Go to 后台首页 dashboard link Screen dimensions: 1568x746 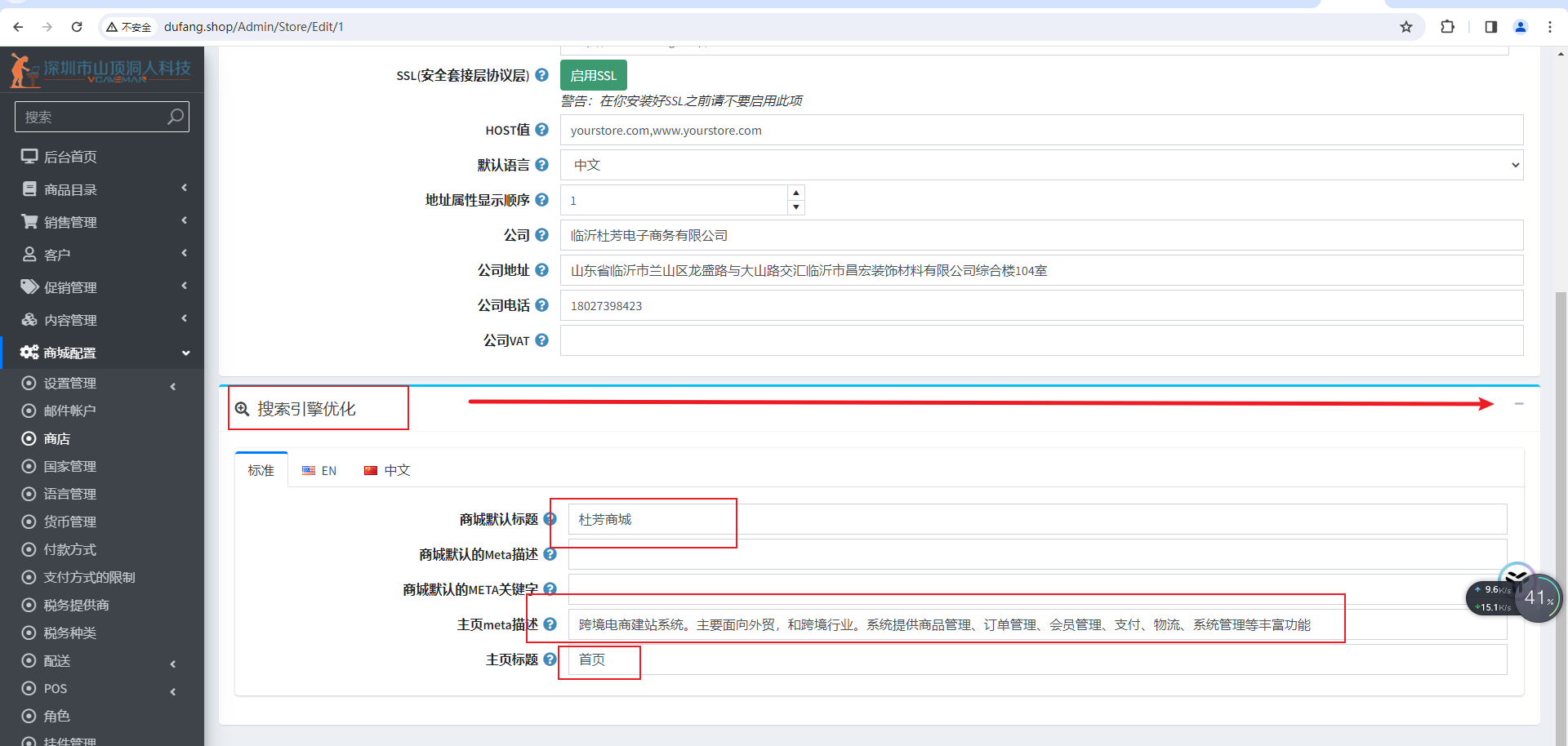pos(70,157)
